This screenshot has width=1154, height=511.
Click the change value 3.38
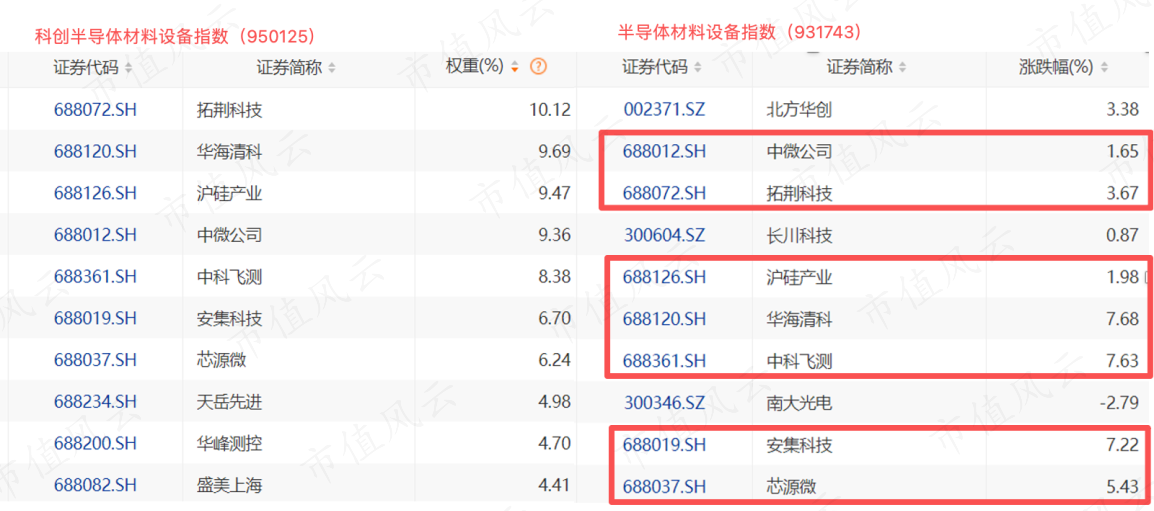[1123, 110]
